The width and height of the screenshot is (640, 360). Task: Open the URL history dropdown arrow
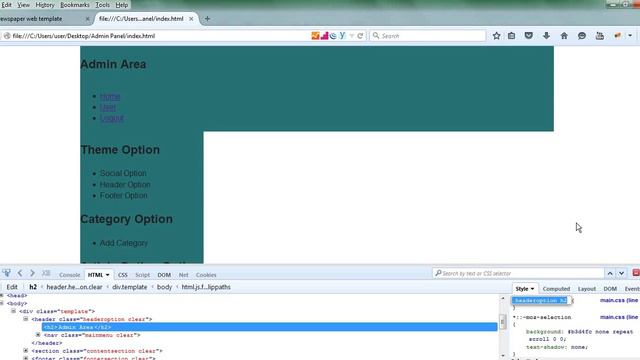351,36
